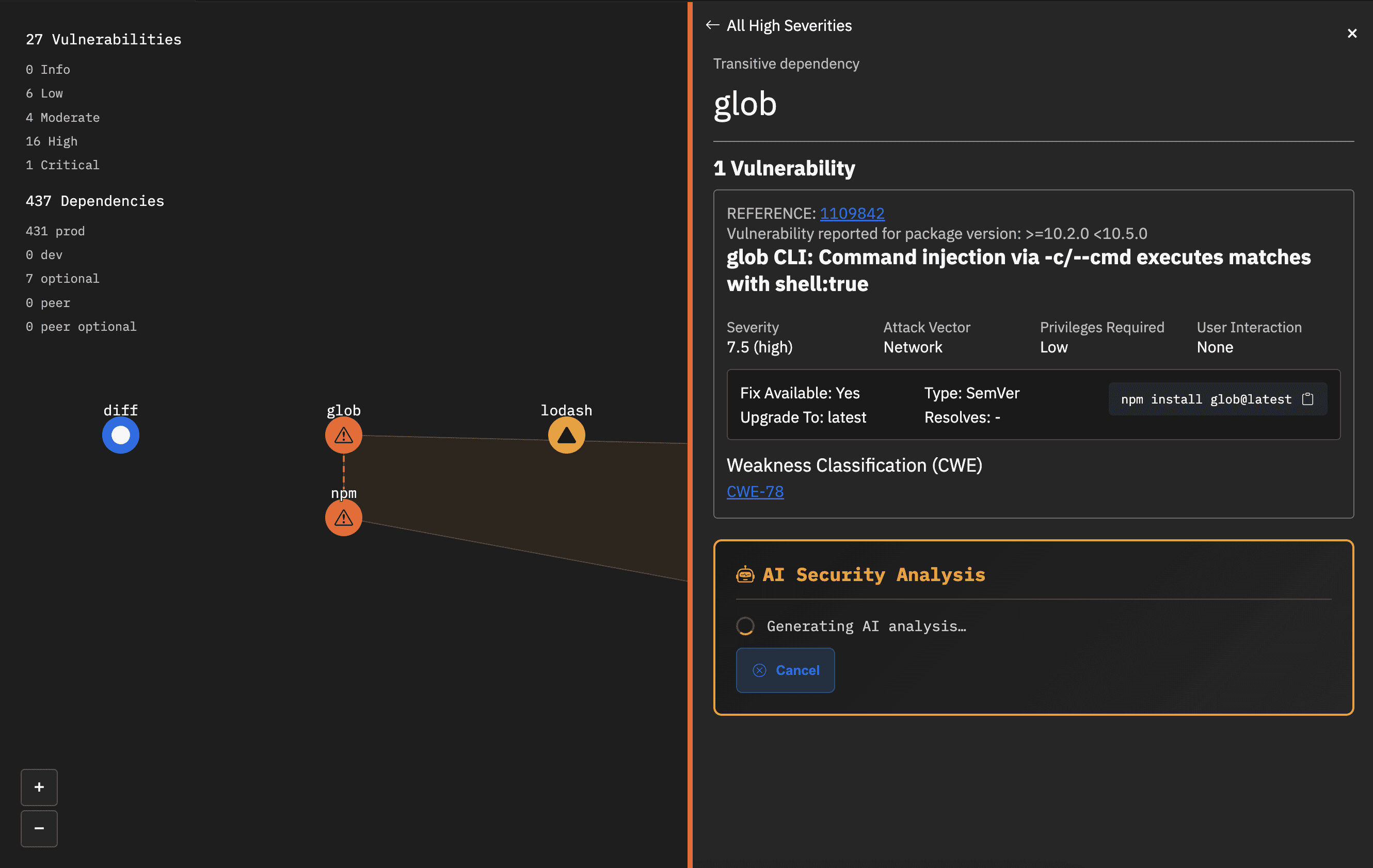Close the details panel with X
The height and width of the screenshot is (868, 1373).
1351,34
